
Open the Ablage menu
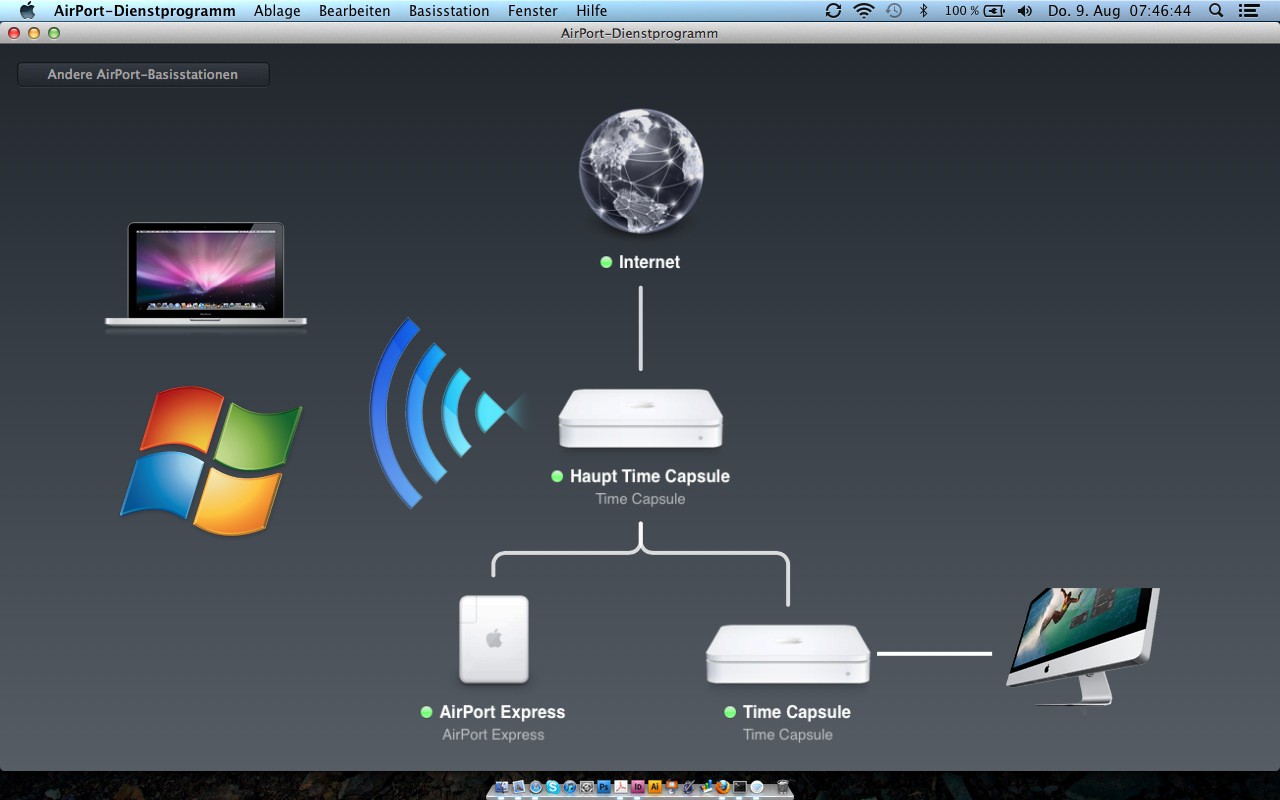click(x=277, y=11)
